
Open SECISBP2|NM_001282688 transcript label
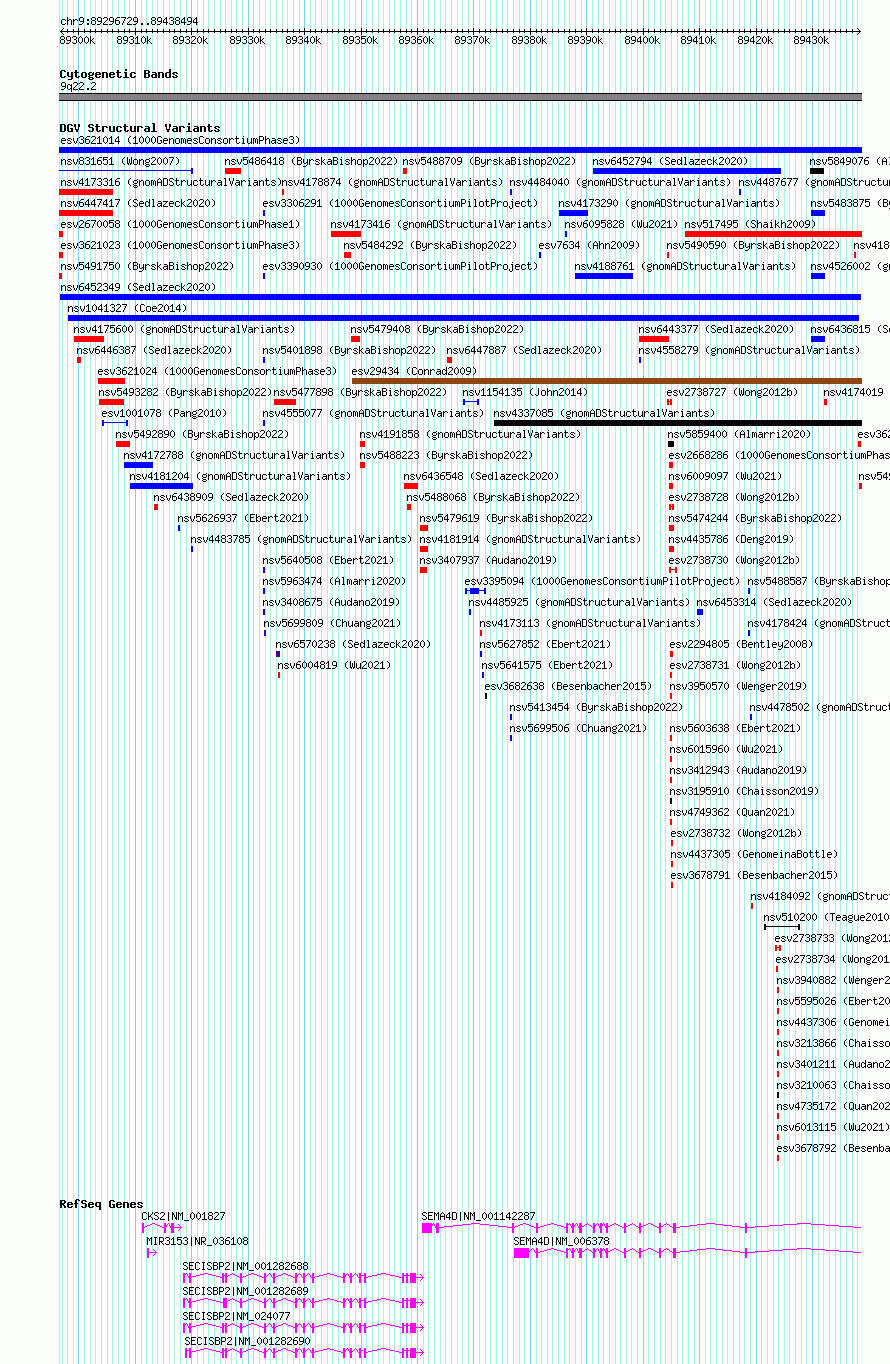click(x=246, y=1266)
